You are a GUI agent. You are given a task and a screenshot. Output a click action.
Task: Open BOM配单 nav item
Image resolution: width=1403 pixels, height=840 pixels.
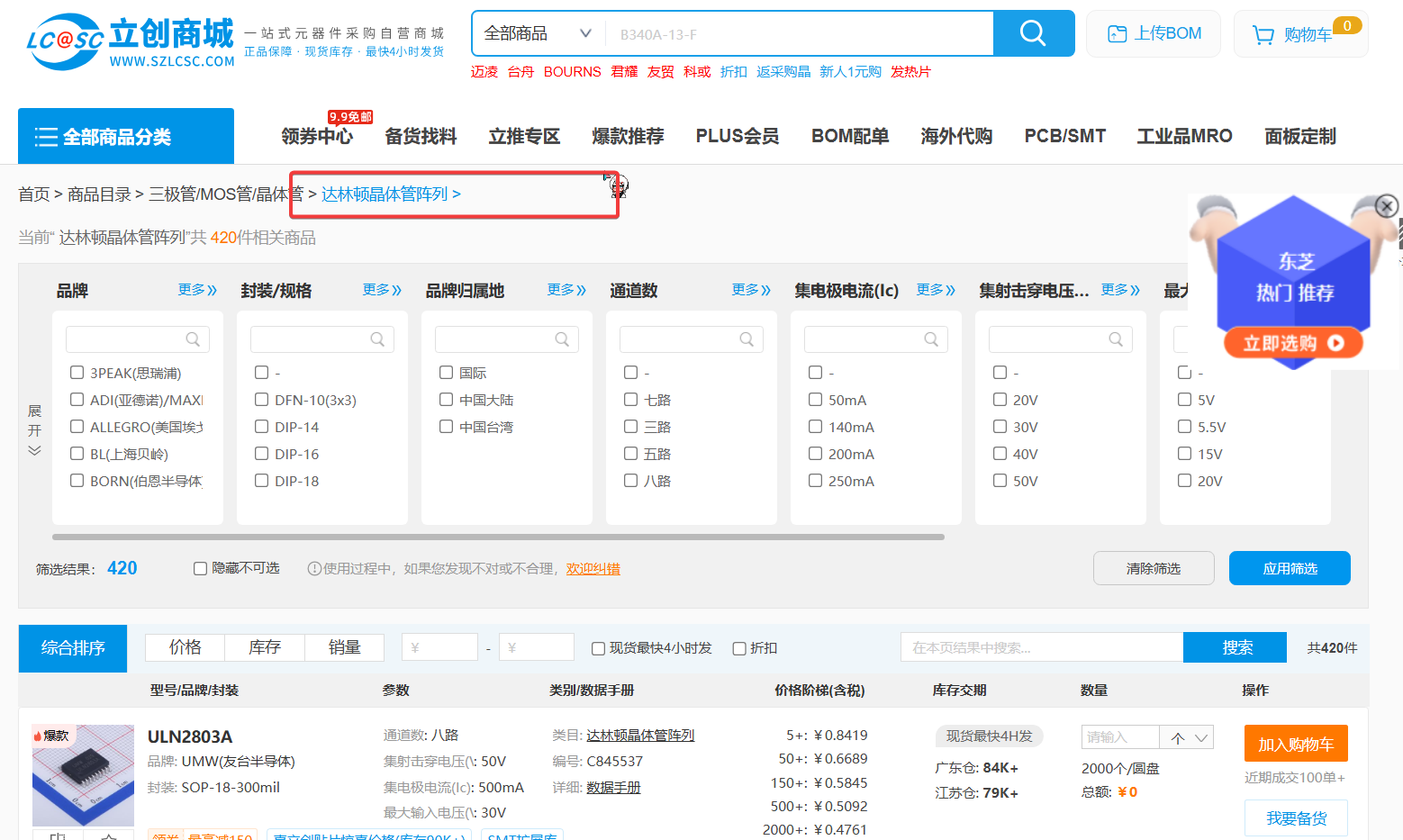(x=850, y=136)
